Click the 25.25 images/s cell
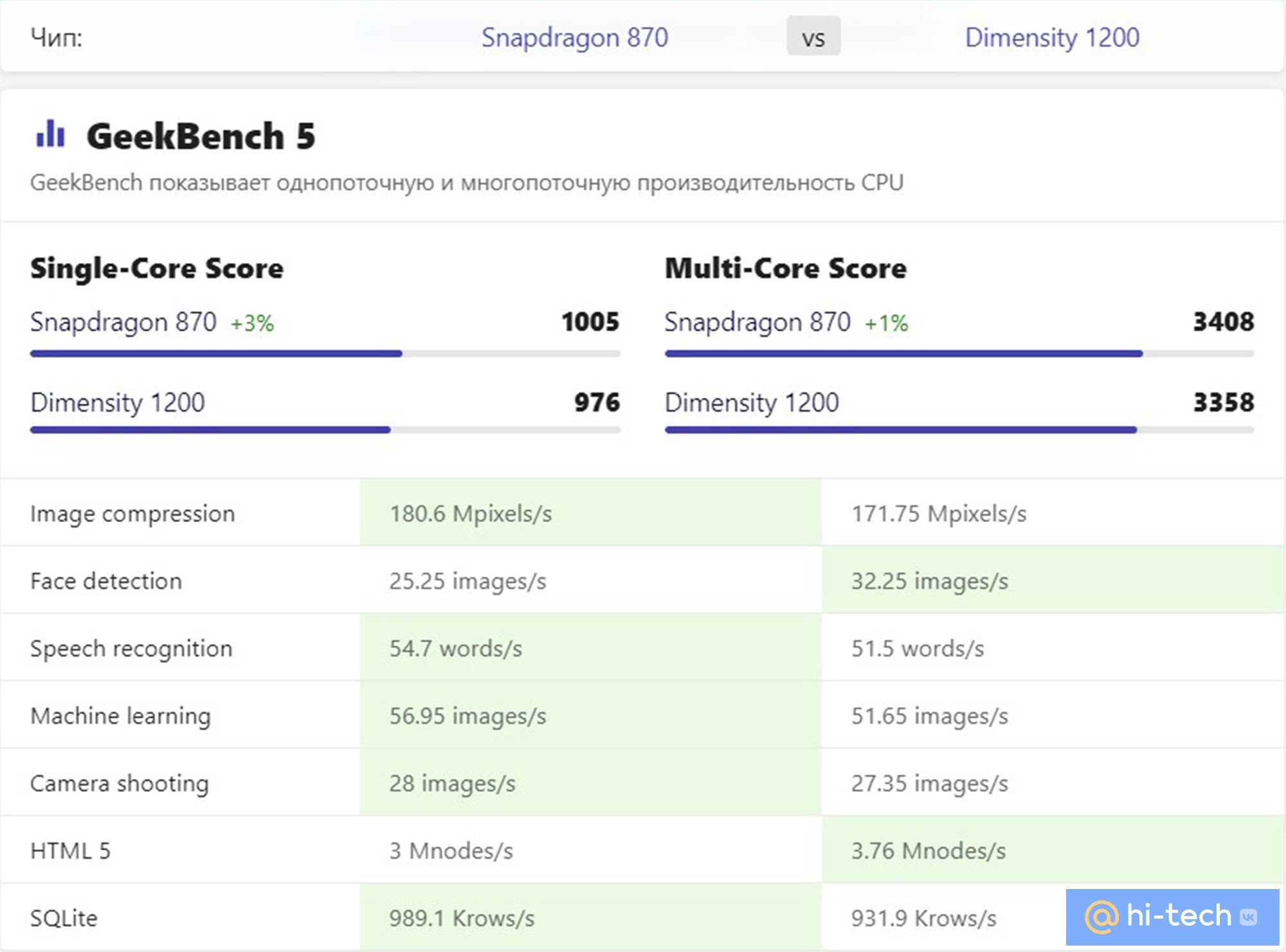1286x952 pixels. [591, 580]
